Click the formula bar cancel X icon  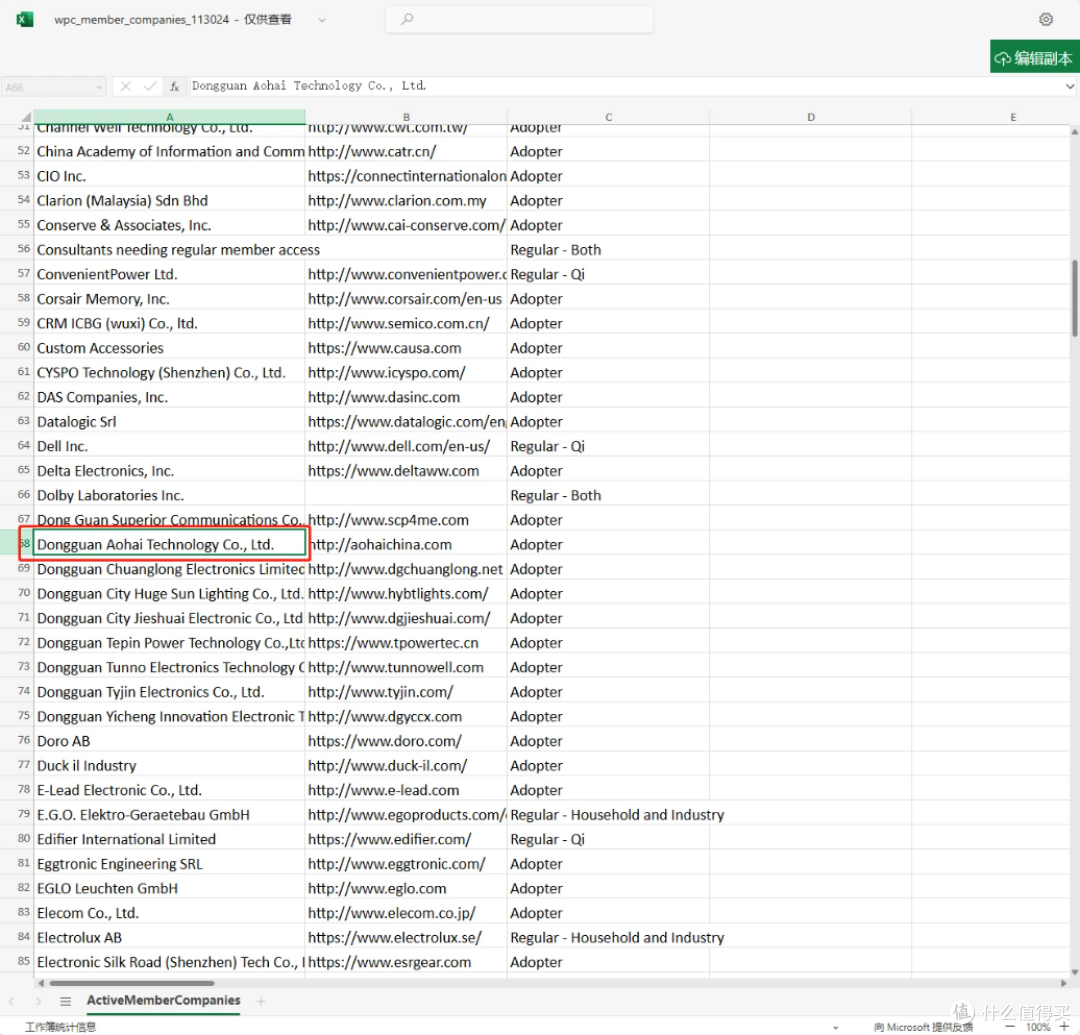pos(125,86)
